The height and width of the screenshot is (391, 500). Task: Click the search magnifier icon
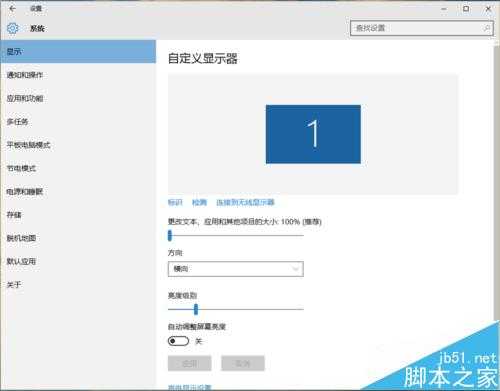click(x=486, y=28)
